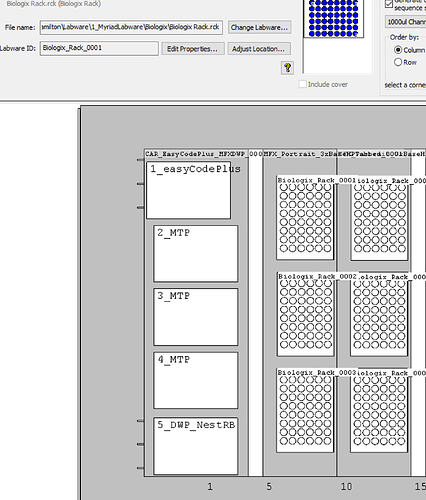Select the Biologix_Rack_0003 tube rack on deck
This screenshot has width=426, height=500.
click(x=305, y=410)
